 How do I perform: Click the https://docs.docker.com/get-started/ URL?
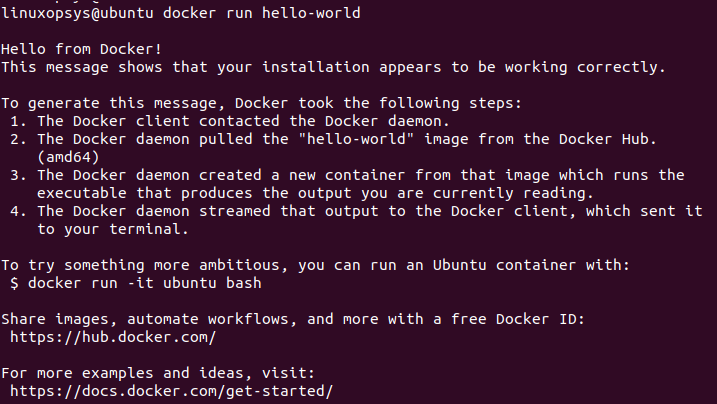click(x=171, y=391)
